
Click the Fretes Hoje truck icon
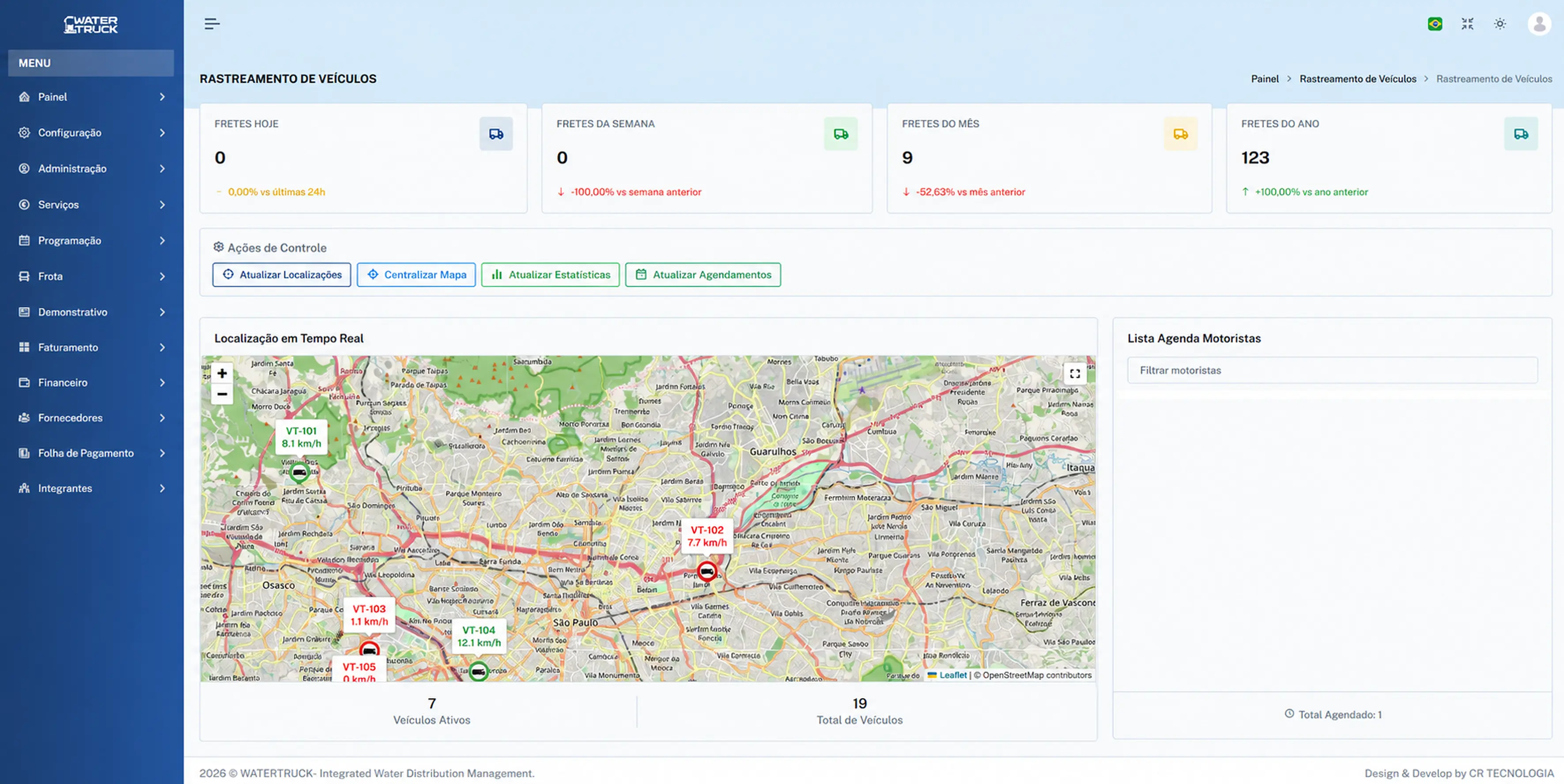(x=496, y=134)
